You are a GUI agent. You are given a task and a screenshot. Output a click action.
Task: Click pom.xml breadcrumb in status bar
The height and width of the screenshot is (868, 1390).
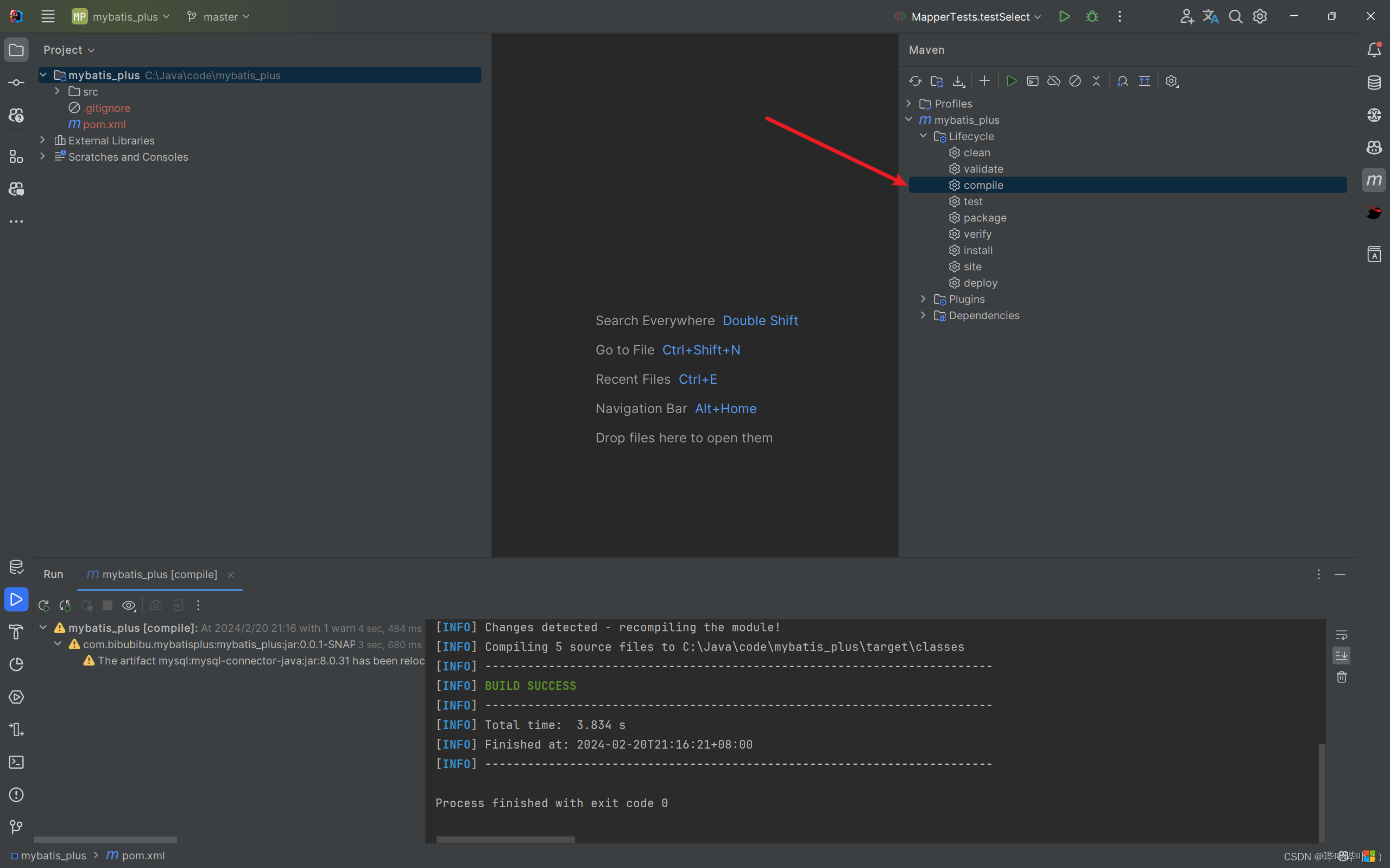pos(136,856)
